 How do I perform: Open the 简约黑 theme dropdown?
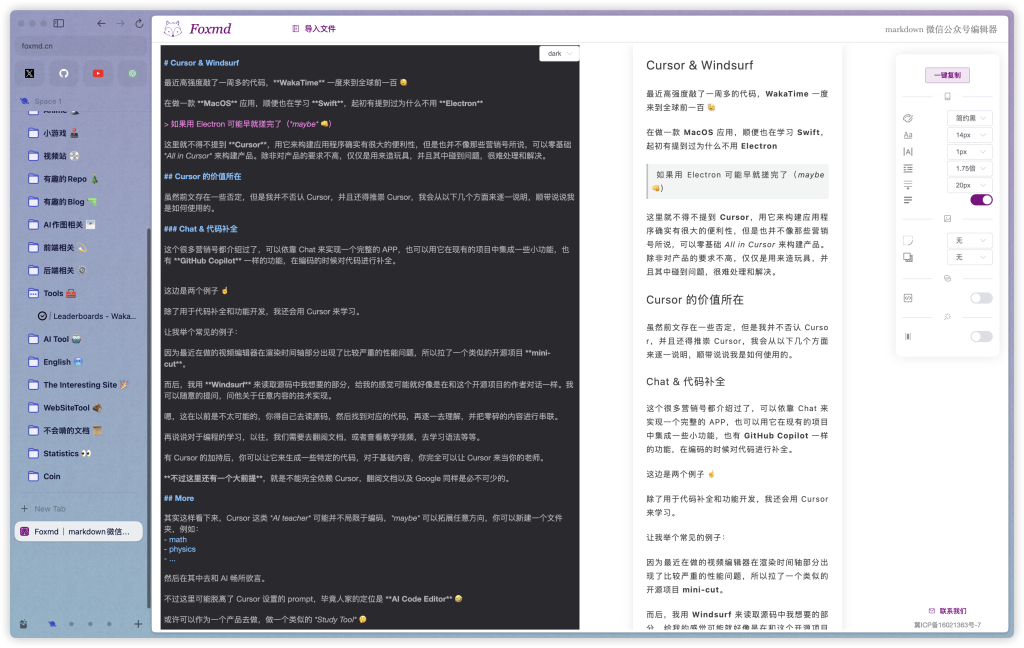tap(969, 118)
